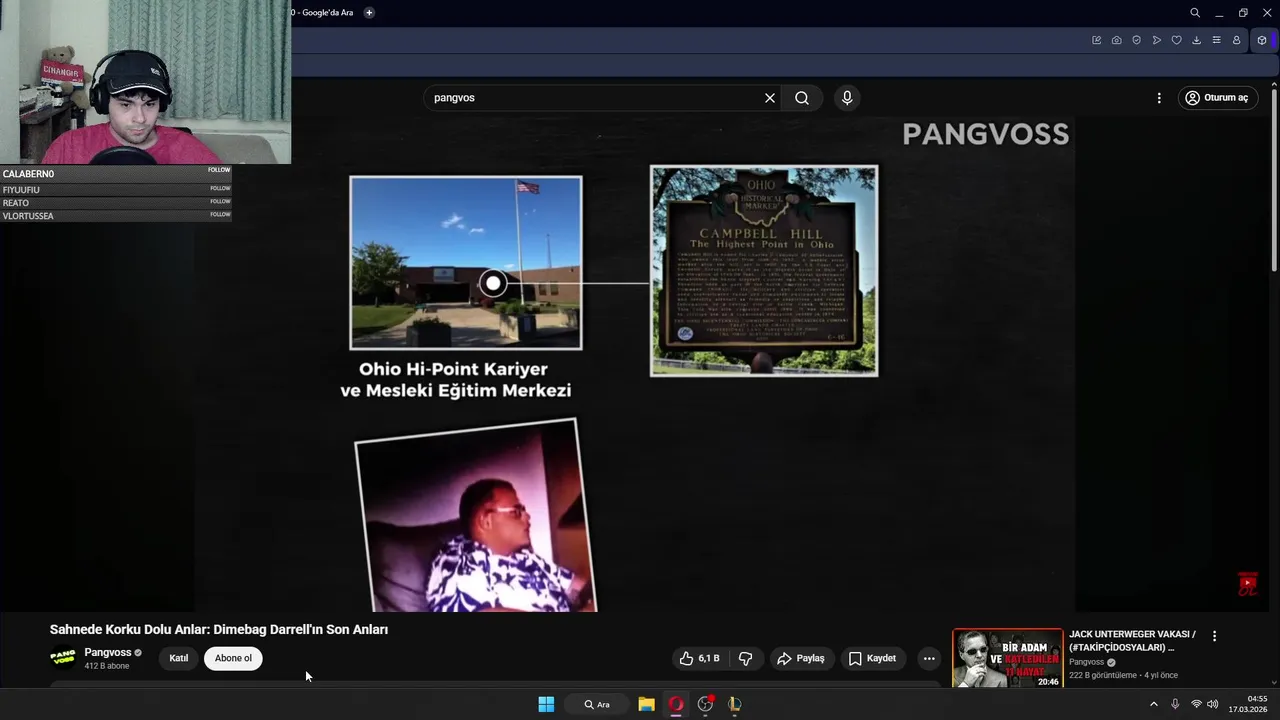Screen dimensions: 1280x720
Task: Open the Pangvoss channel avatar
Action: 63,658
